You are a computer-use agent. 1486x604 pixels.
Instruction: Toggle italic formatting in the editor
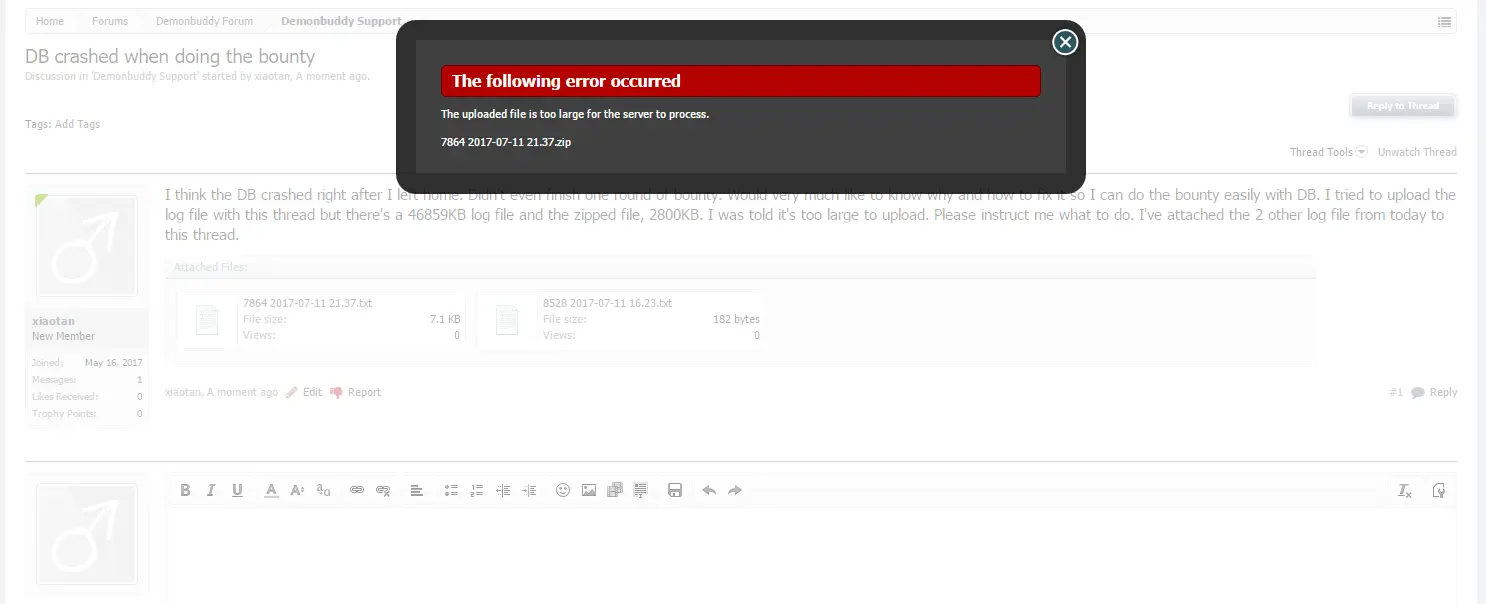(x=211, y=490)
